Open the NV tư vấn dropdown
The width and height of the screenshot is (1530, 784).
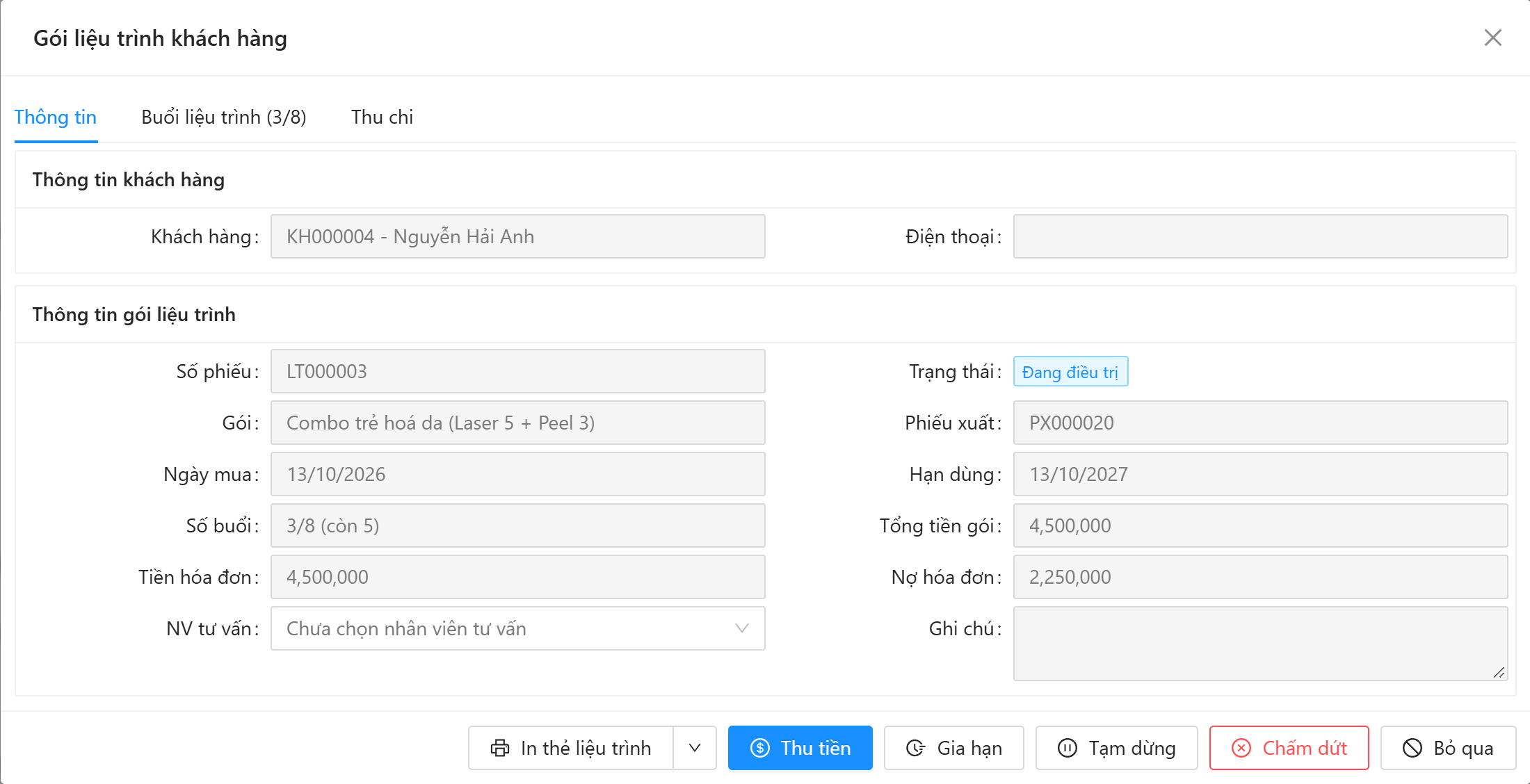pos(518,628)
